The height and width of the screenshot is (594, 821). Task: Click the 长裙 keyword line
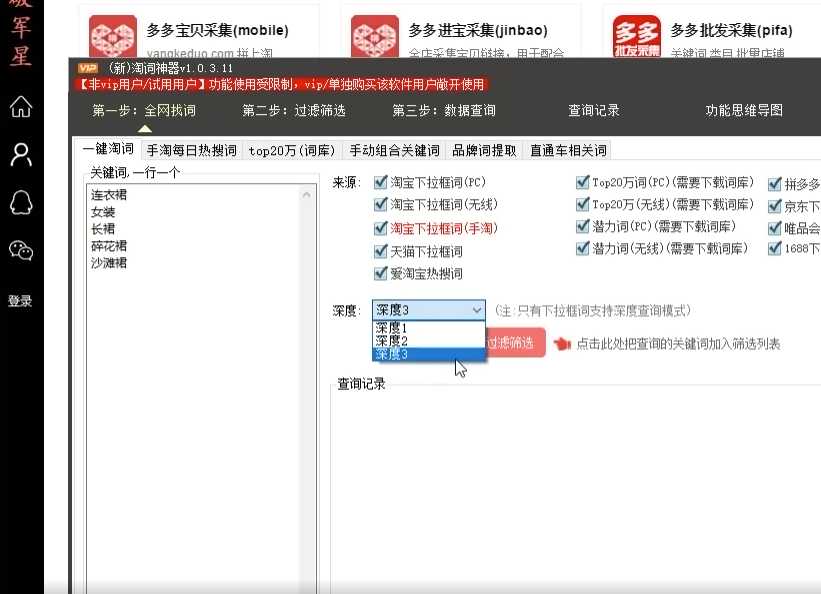(x=103, y=229)
